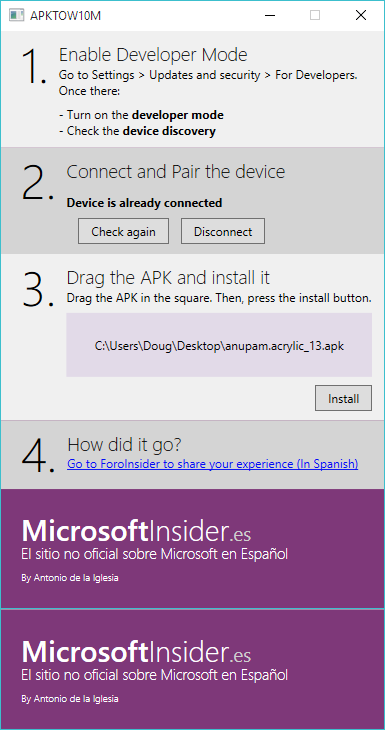Click the Drag the APK and install it heading
Screen dimensions: 385x730
(168, 278)
